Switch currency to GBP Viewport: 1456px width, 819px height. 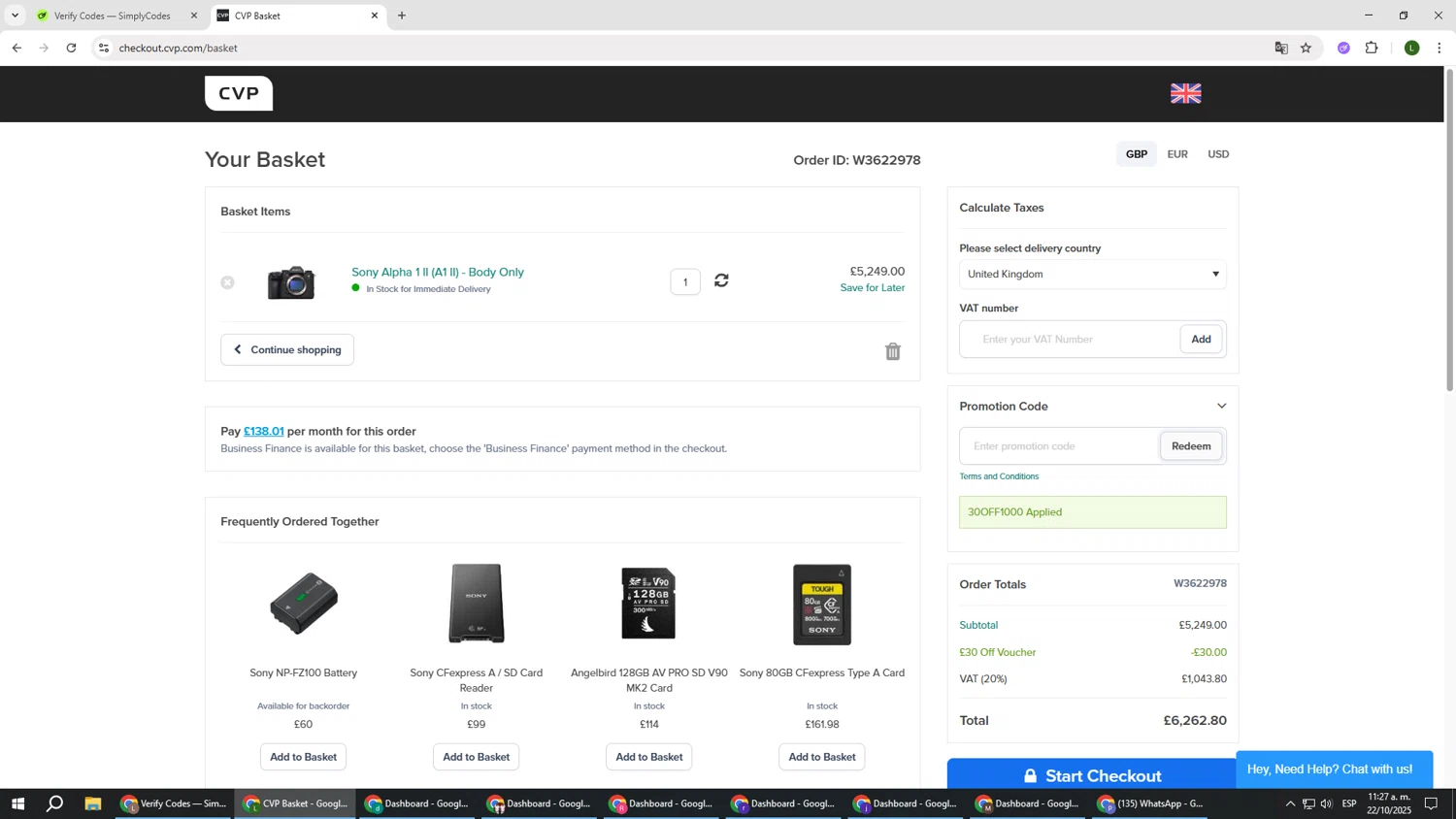[x=1137, y=154]
